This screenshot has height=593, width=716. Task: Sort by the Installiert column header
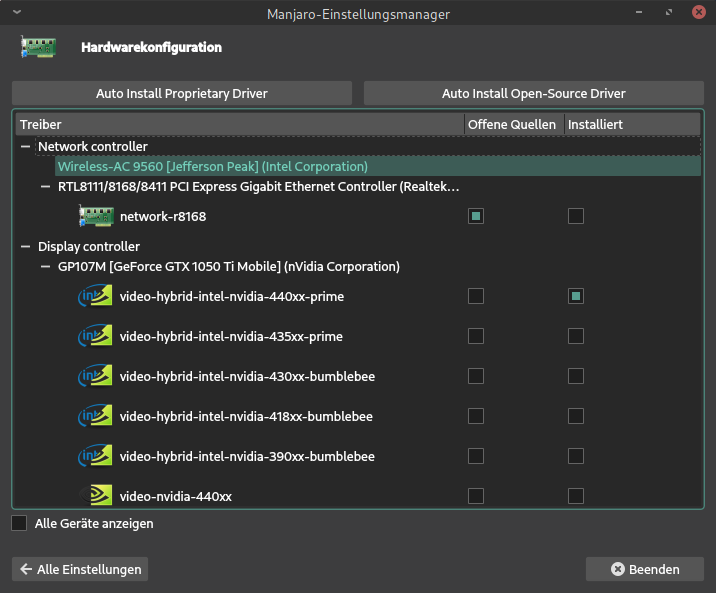pyautogui.click(x=632, y=124)
